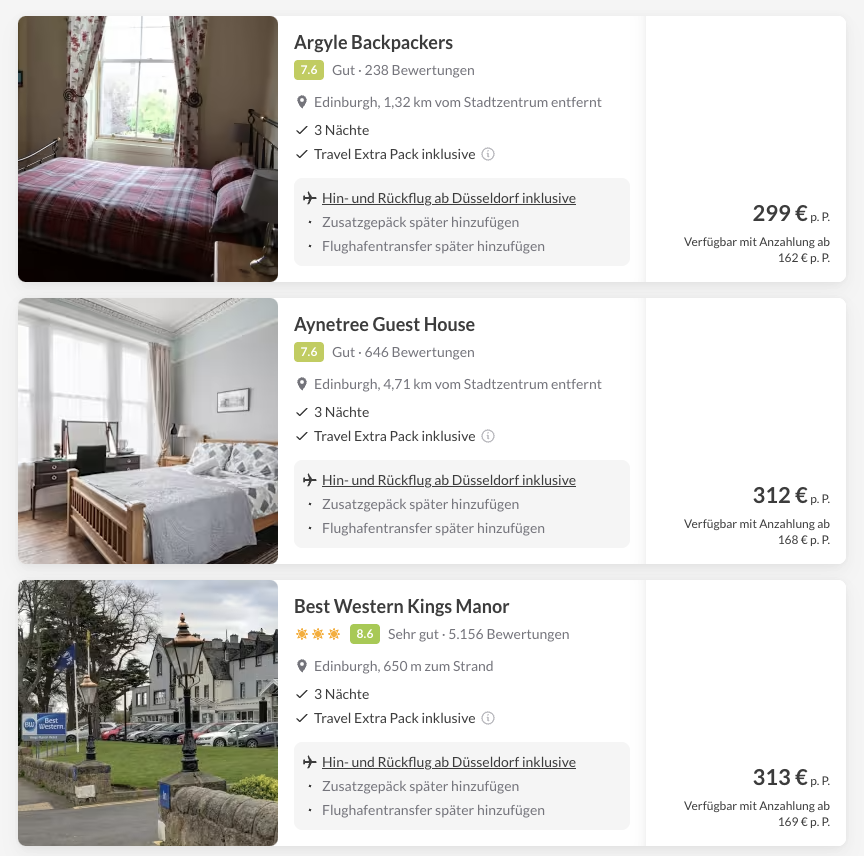Open Argyle Backpackers flight from Düsseldorf link

[x=449, y=198]
